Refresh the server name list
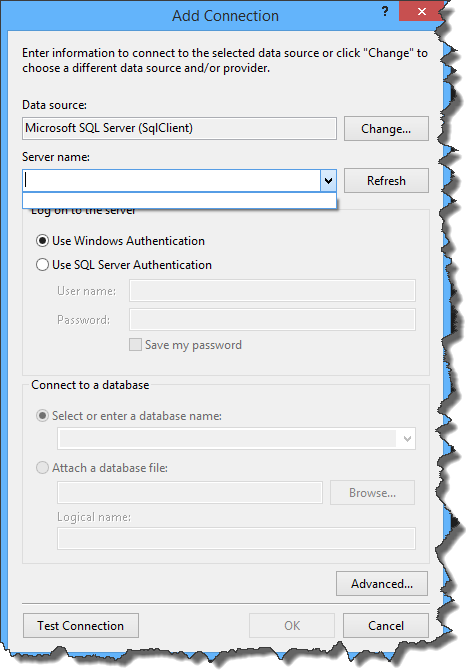 [386, 181]
